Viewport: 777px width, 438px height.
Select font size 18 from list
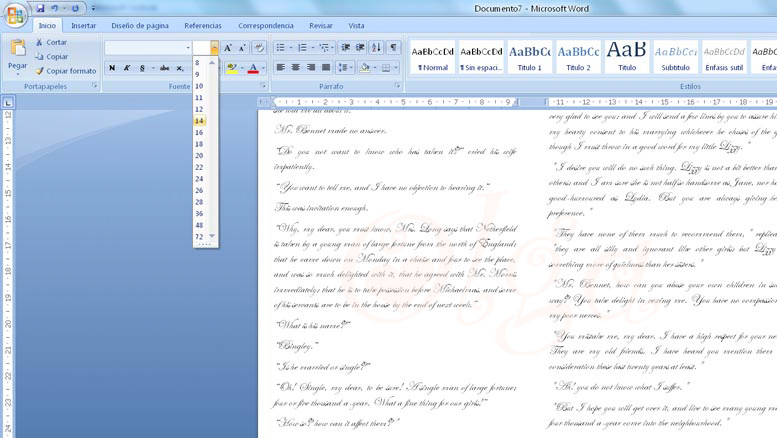tap(200, 144)
